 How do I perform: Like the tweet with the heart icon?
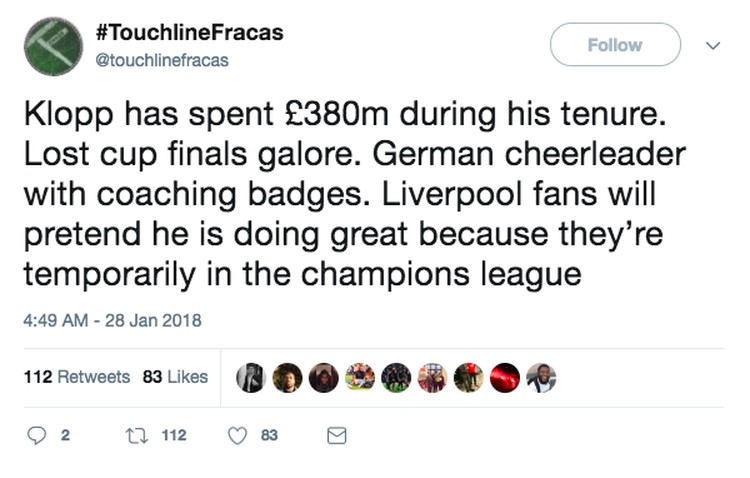[x=238, y=436]
